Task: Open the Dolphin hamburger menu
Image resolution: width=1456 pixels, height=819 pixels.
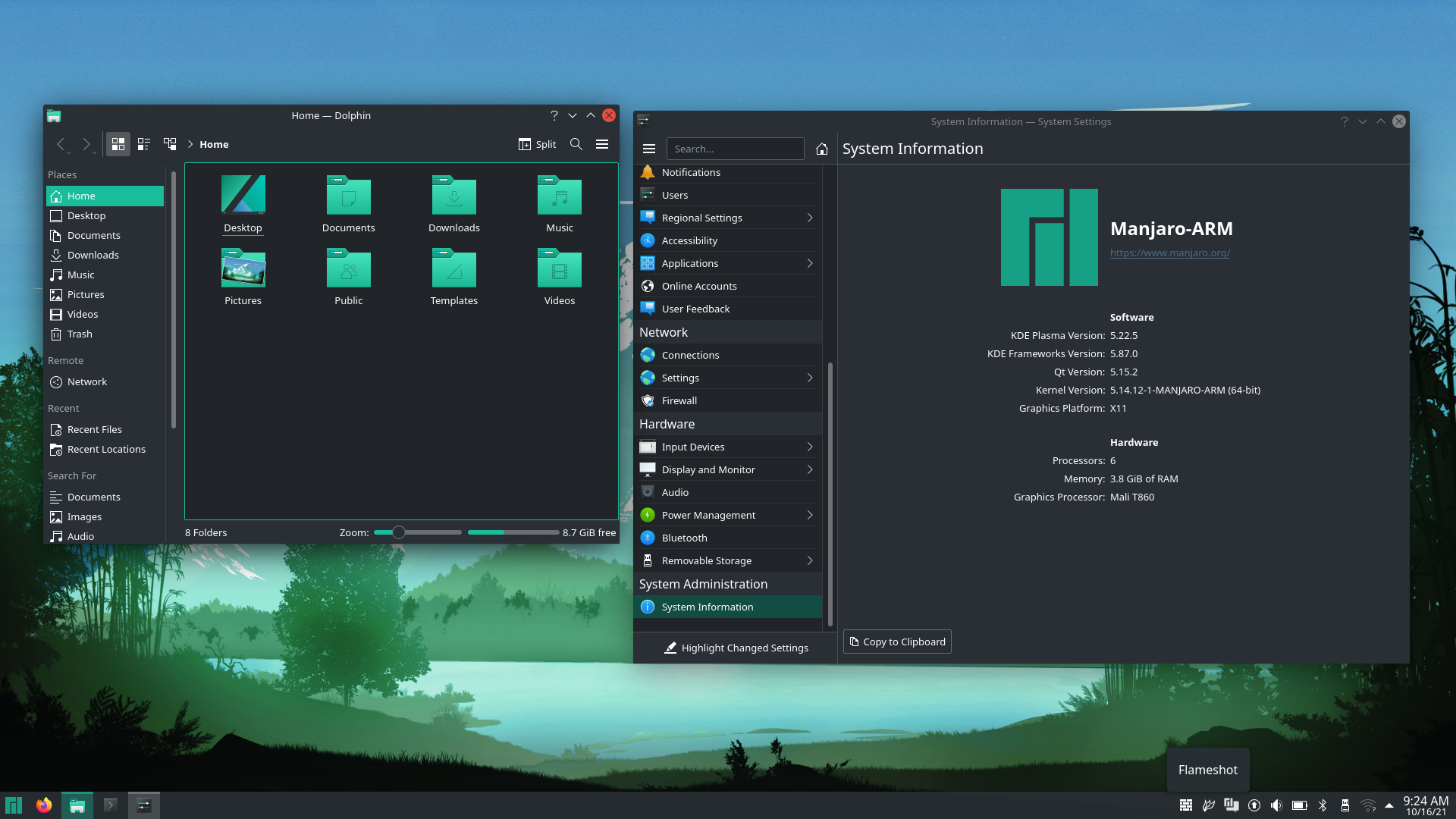Action: click(602, 144)
